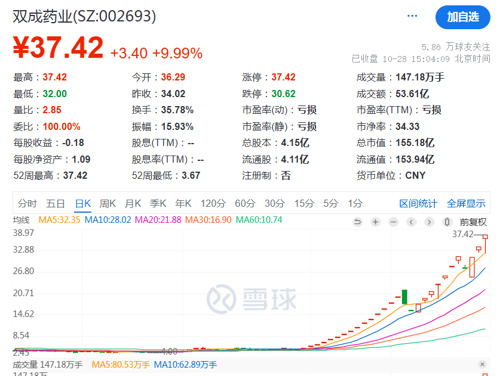Click the 换手 35.78% value
This screenshot has height=376, width=500.
[177, 110]
